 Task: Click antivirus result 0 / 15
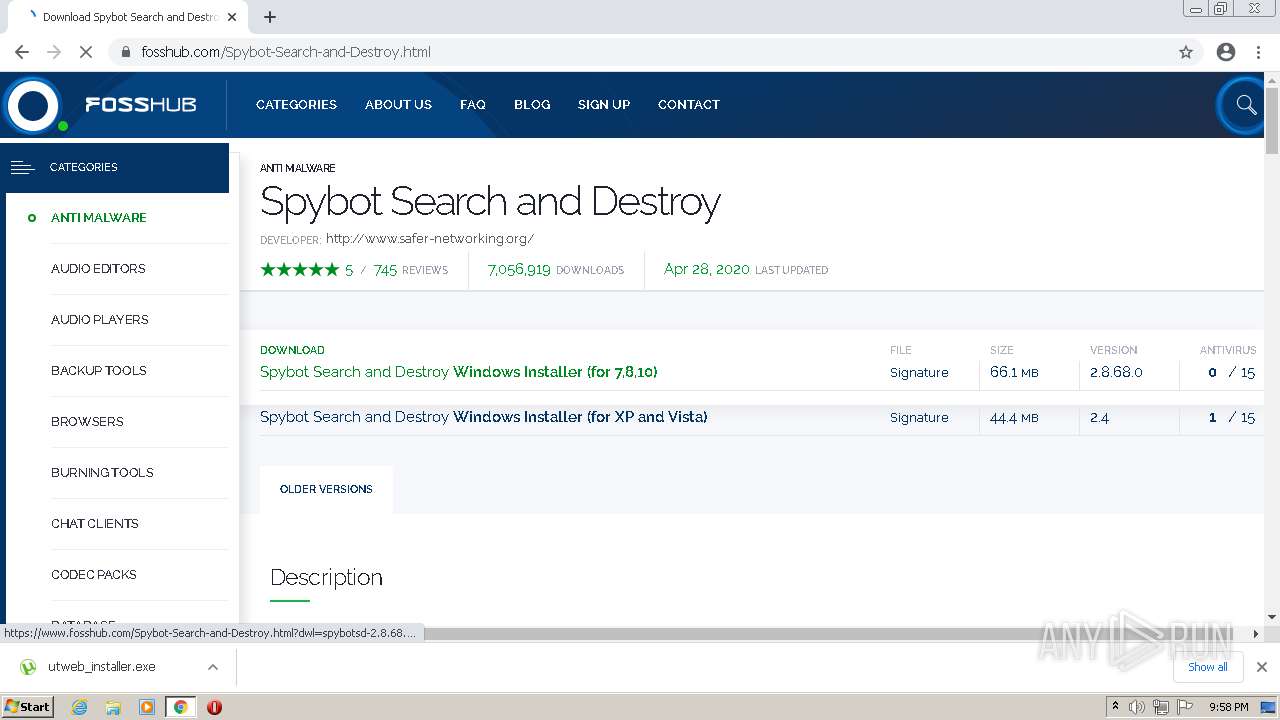pos(1231,372)
